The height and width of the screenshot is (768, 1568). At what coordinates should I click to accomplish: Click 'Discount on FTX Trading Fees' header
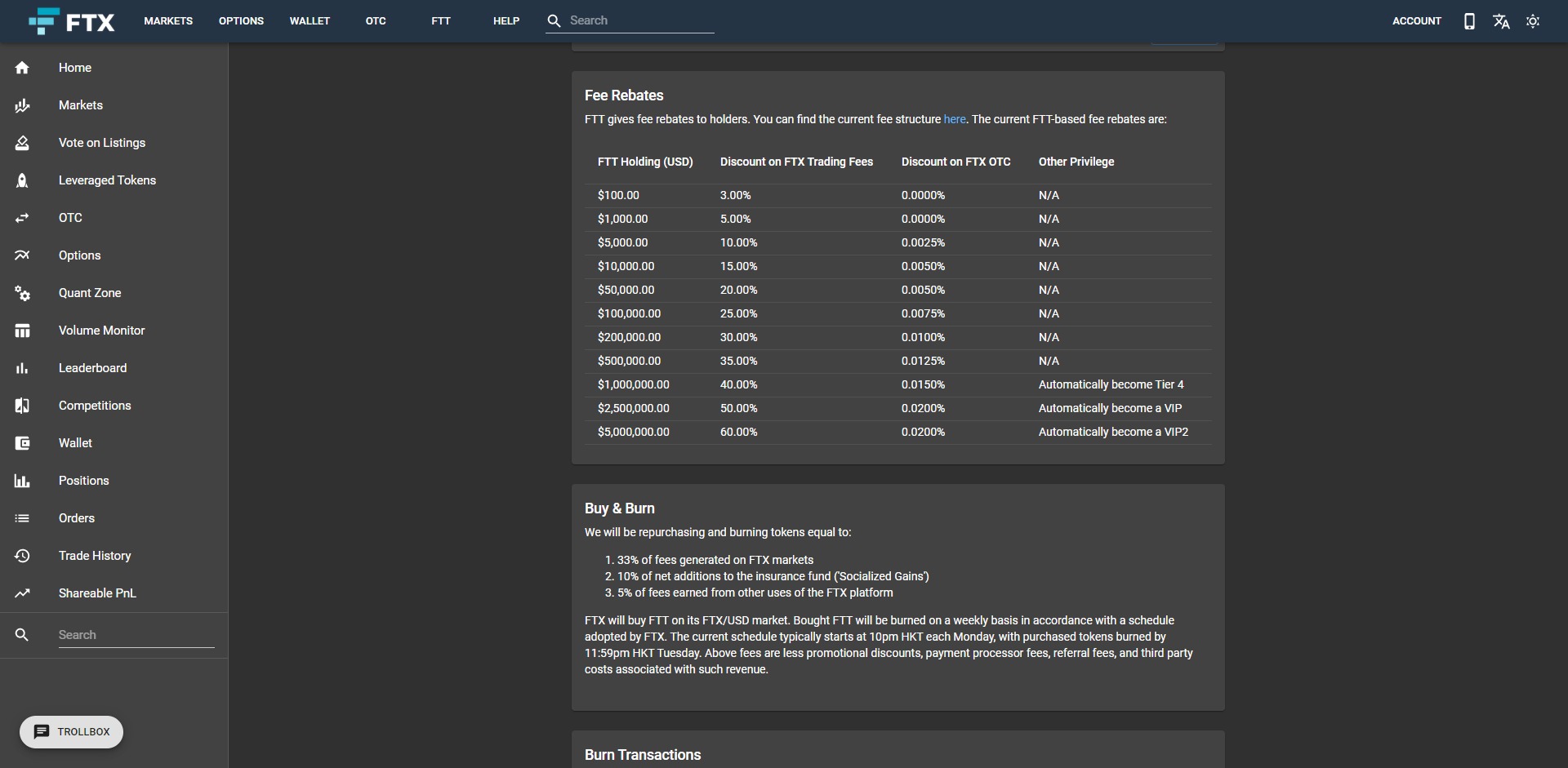pos(796,162)
